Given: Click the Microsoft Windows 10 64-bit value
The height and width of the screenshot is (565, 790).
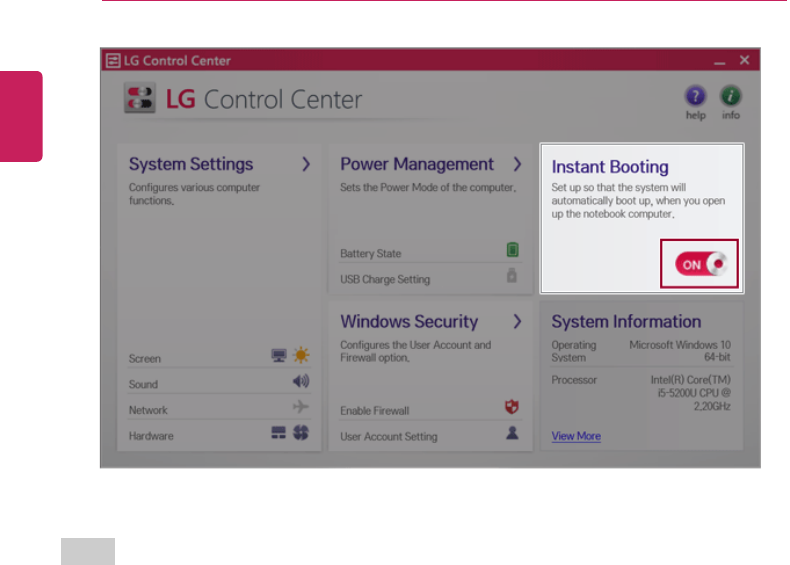Looking at the screenshot, I should click(680, 351).
